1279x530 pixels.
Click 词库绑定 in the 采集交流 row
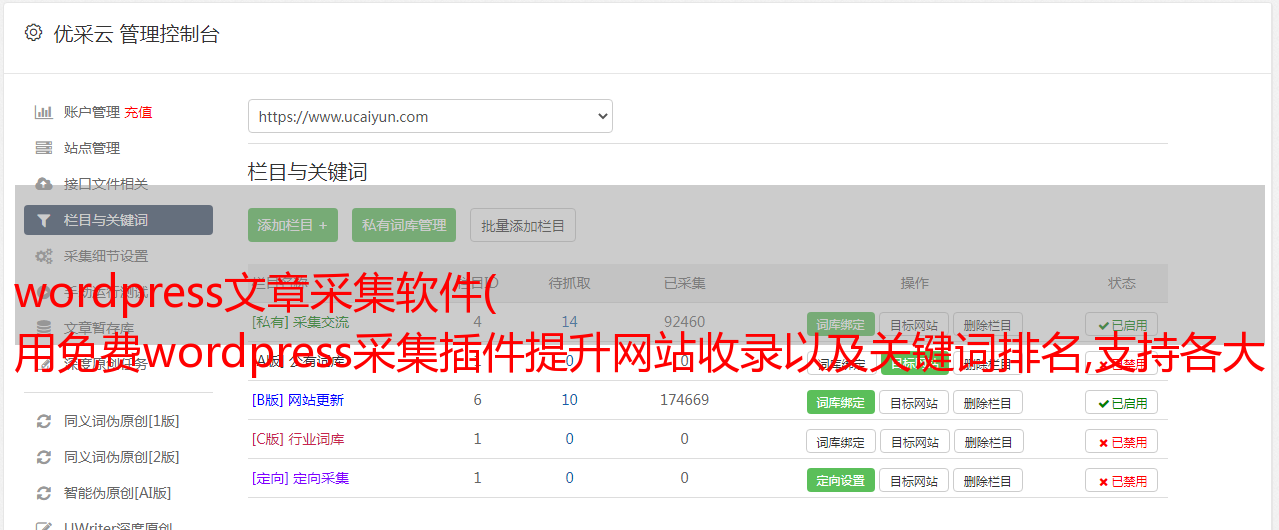pos(841,324)
